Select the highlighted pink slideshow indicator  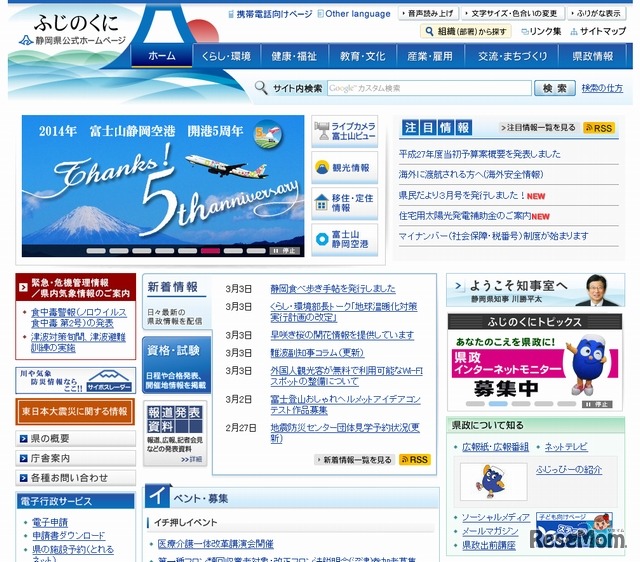(210, 251)
